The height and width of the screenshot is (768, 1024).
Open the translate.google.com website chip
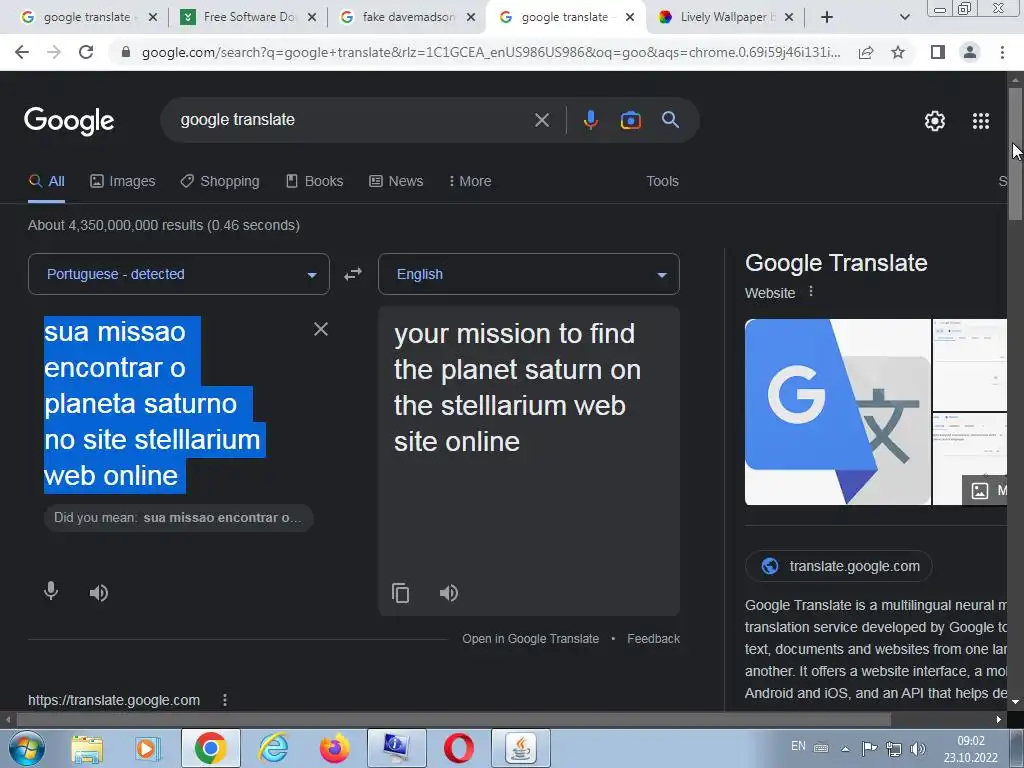tap(839, 566)
